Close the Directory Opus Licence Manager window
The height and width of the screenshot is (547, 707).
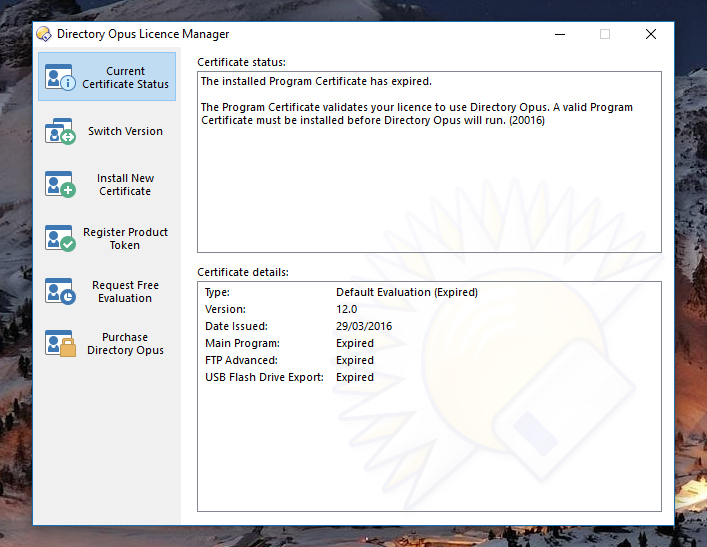pyautogui.click(x=651, y=34)
